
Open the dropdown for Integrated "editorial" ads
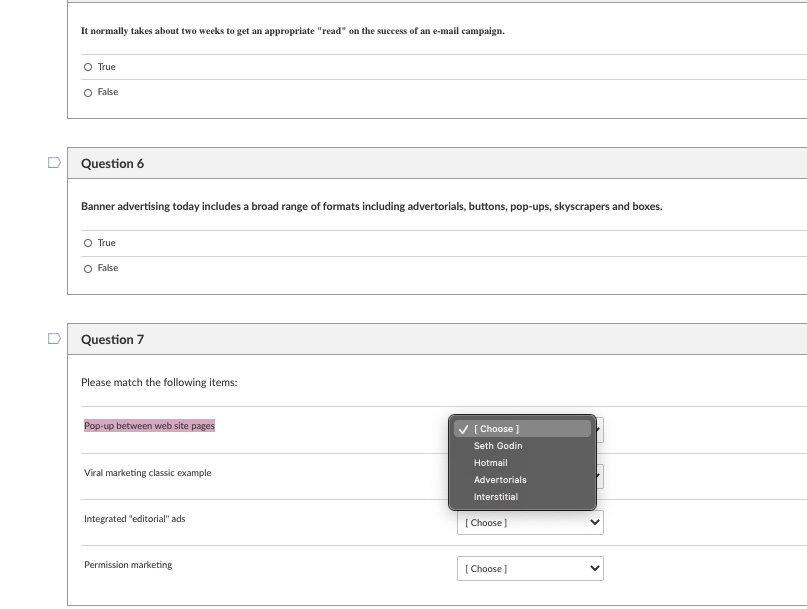(x=530, y=522)
